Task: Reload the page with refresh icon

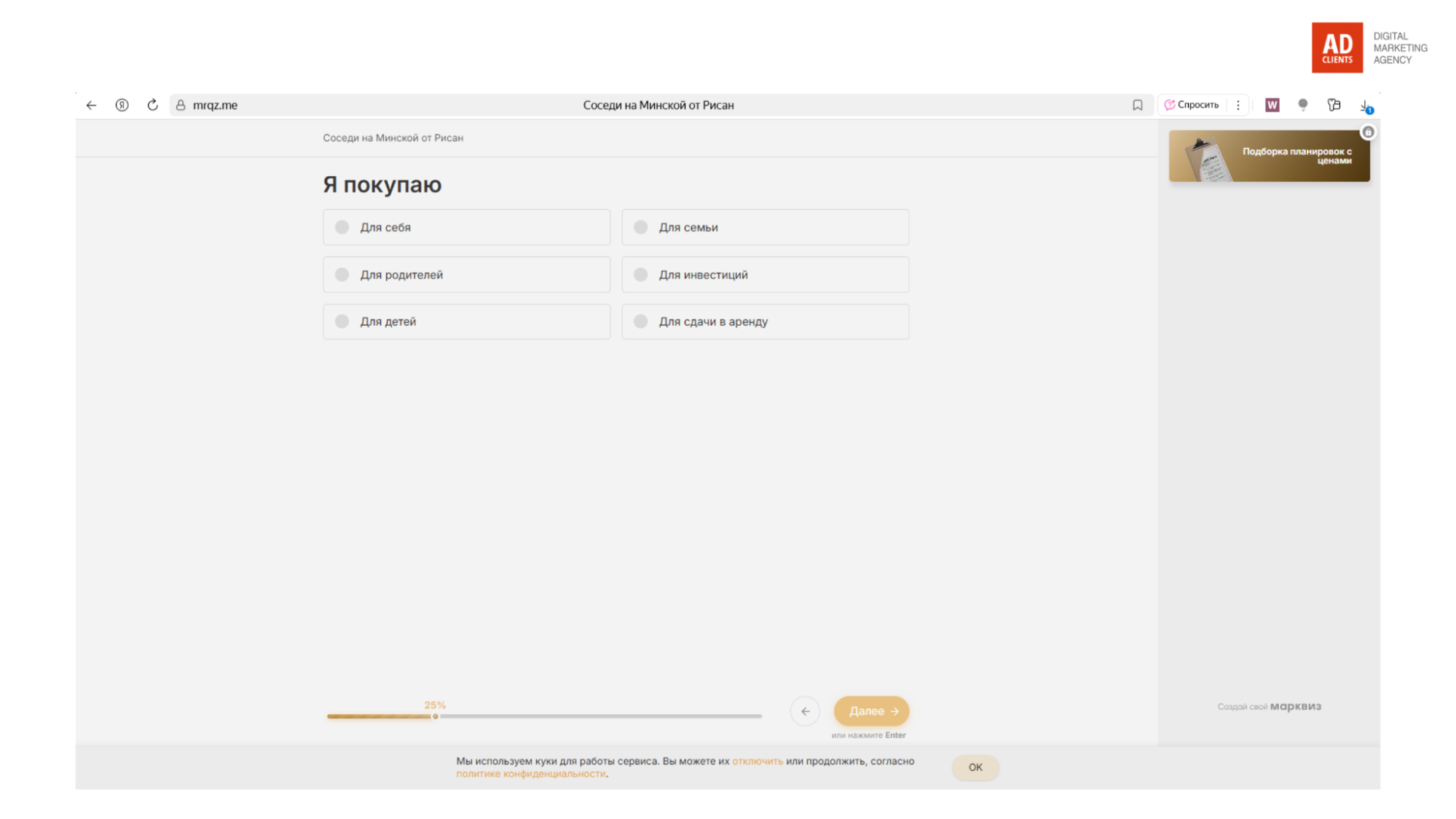Action: click(152, 105)
